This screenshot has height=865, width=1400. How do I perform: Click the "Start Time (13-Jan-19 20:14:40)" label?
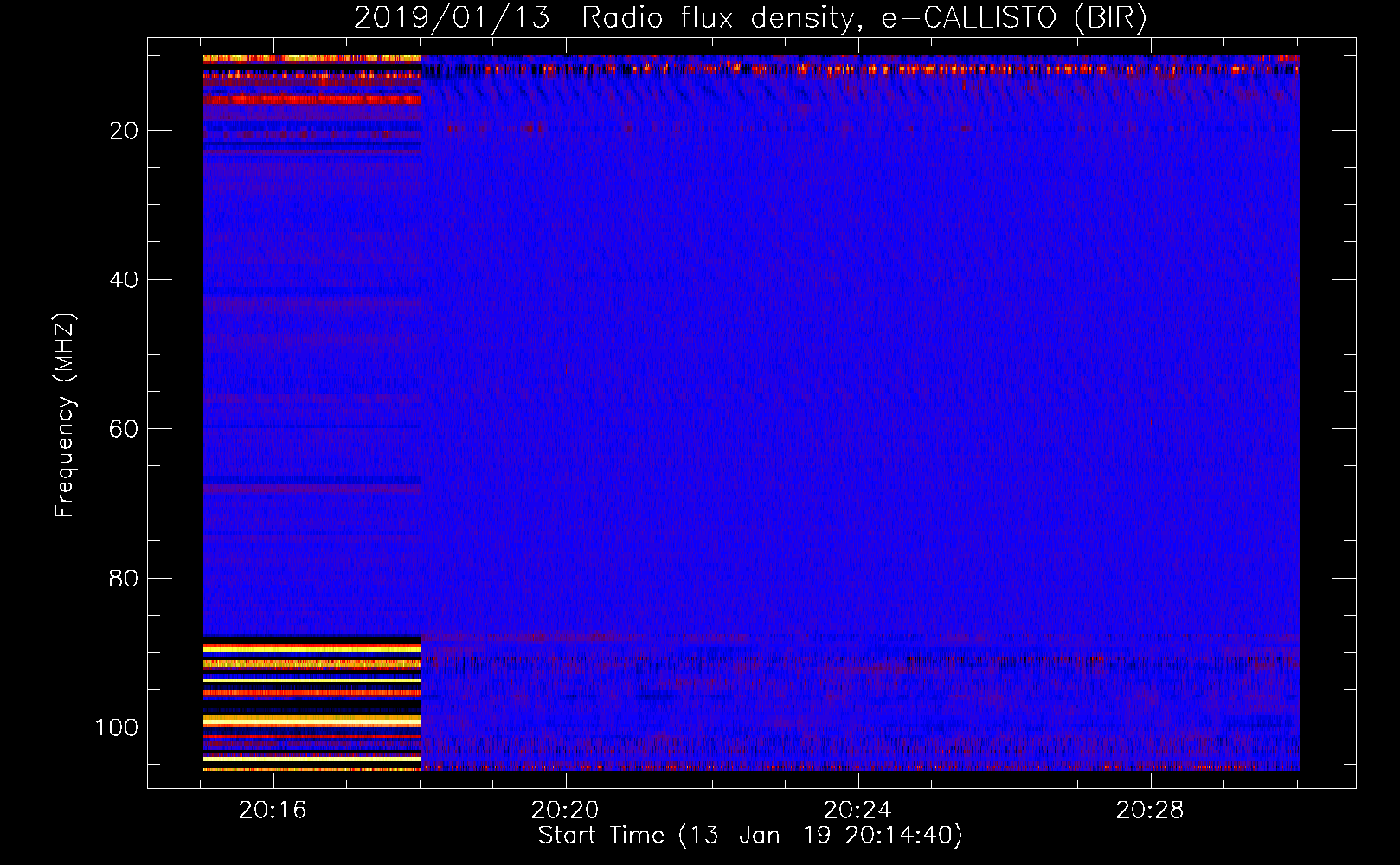point(750,836)
